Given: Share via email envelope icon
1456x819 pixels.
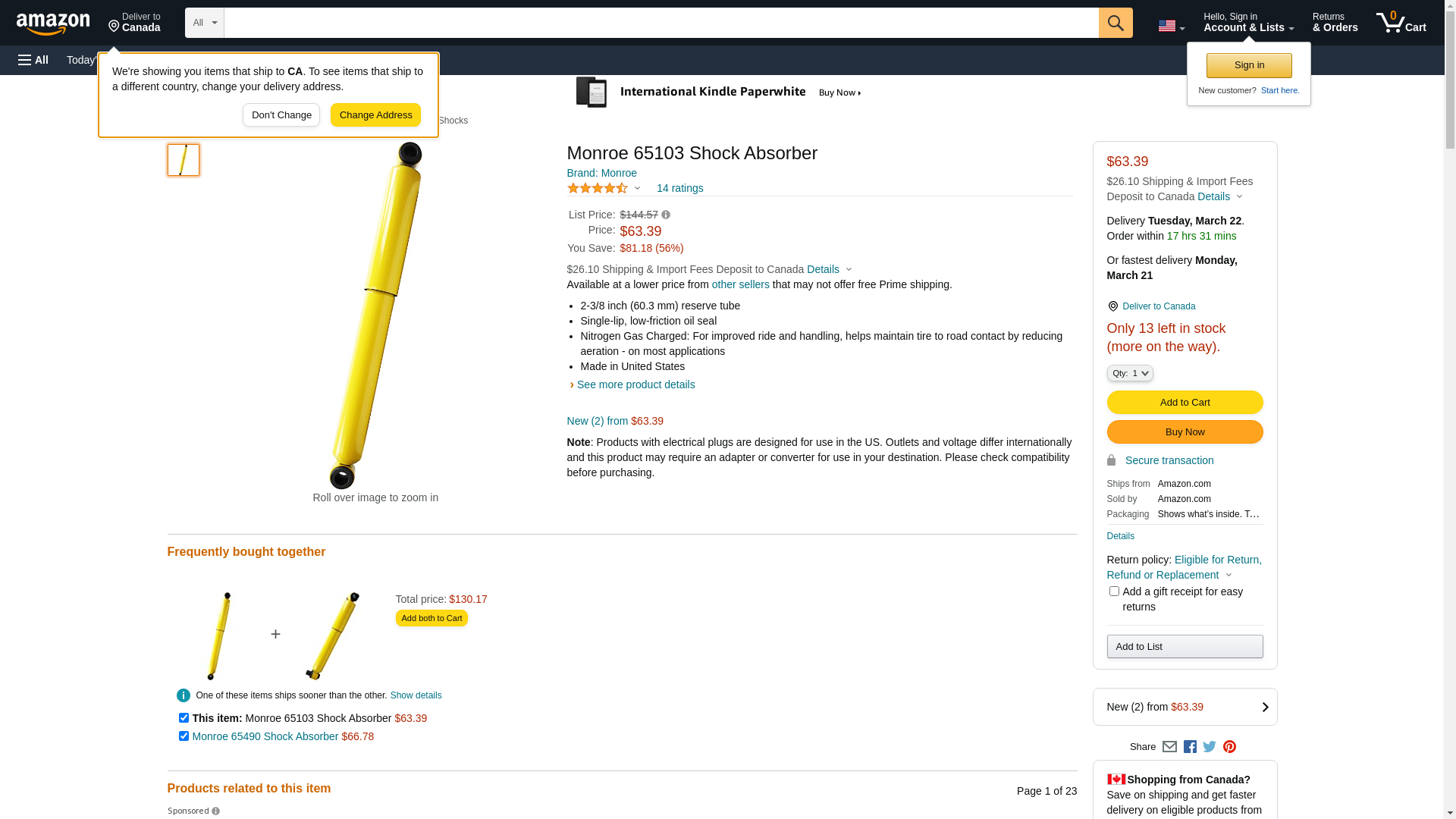Looking at the screenshot, I should coord(1169,747).
